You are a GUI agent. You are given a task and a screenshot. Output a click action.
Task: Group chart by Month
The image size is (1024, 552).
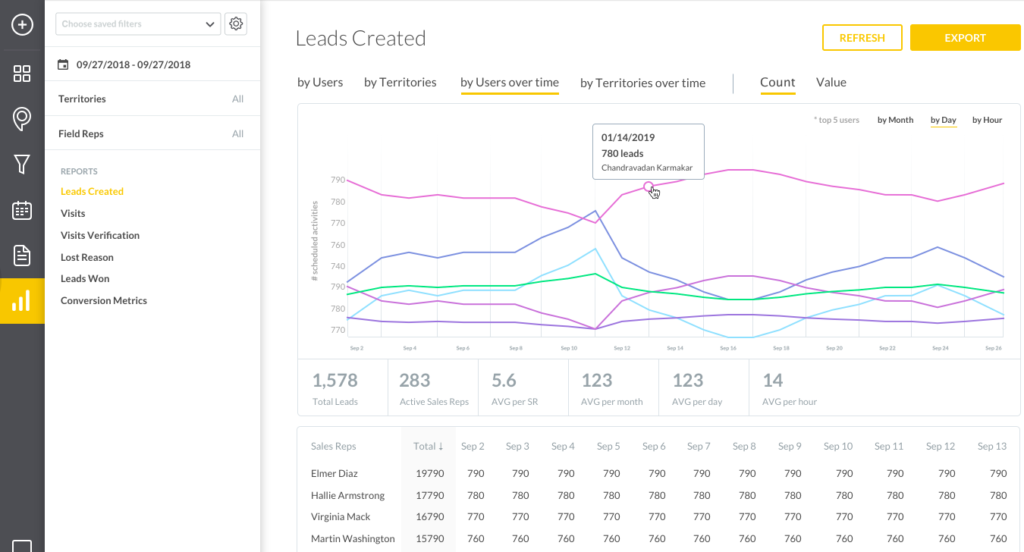pos(895,120)
